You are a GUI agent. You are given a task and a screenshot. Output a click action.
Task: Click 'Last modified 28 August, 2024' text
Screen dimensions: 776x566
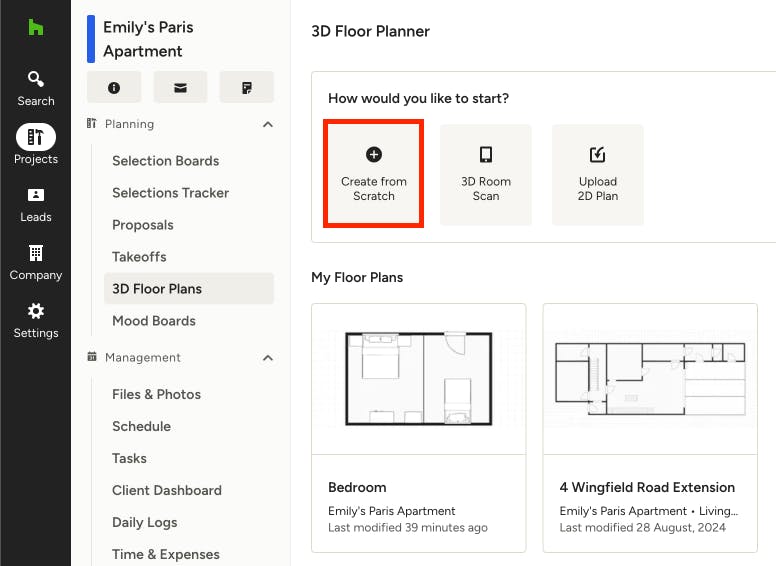pyautogui.click(x=643, y=528)
